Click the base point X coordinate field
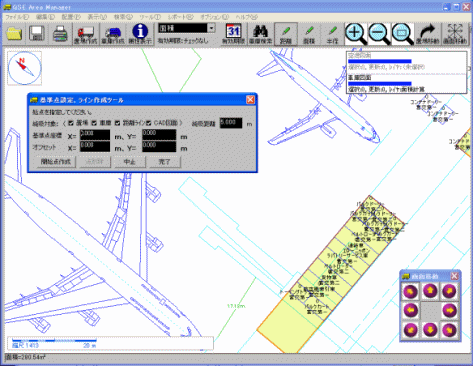 tap(95, 135)
